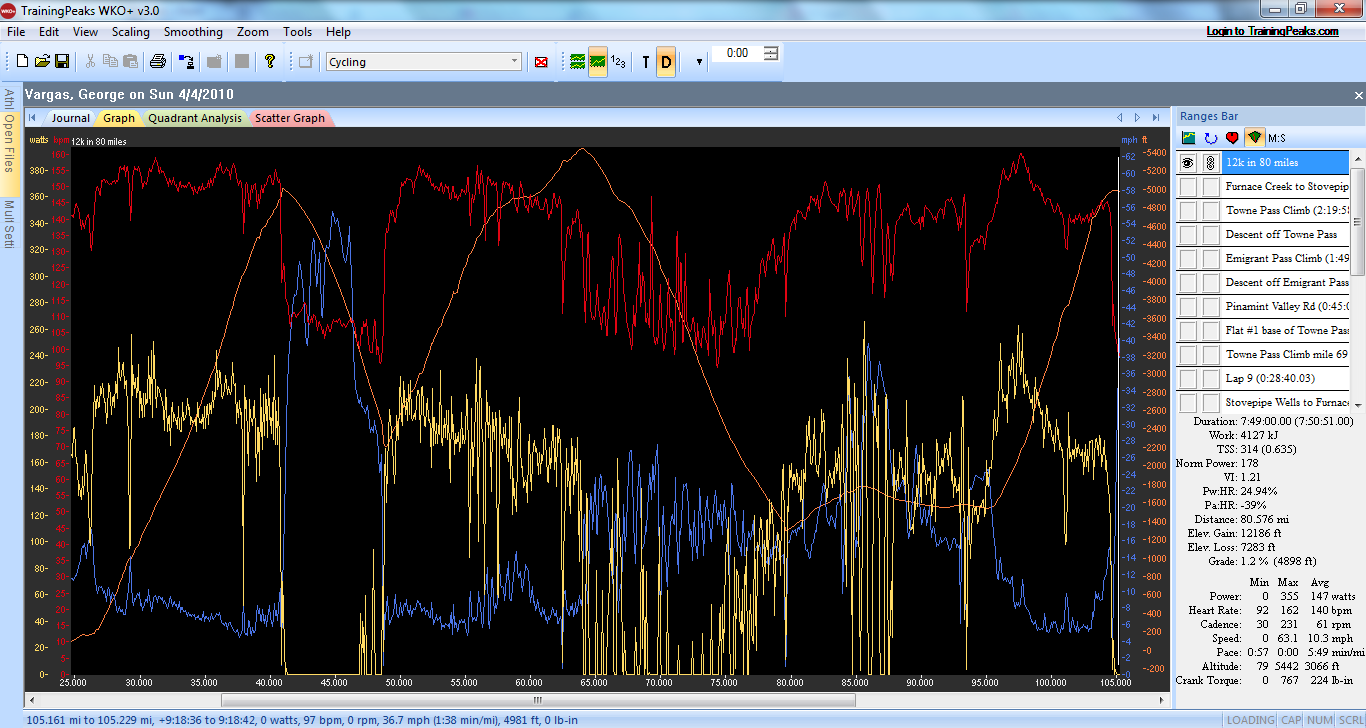
Task: Click the yellow question mark help icon
Action: (269, 62)
